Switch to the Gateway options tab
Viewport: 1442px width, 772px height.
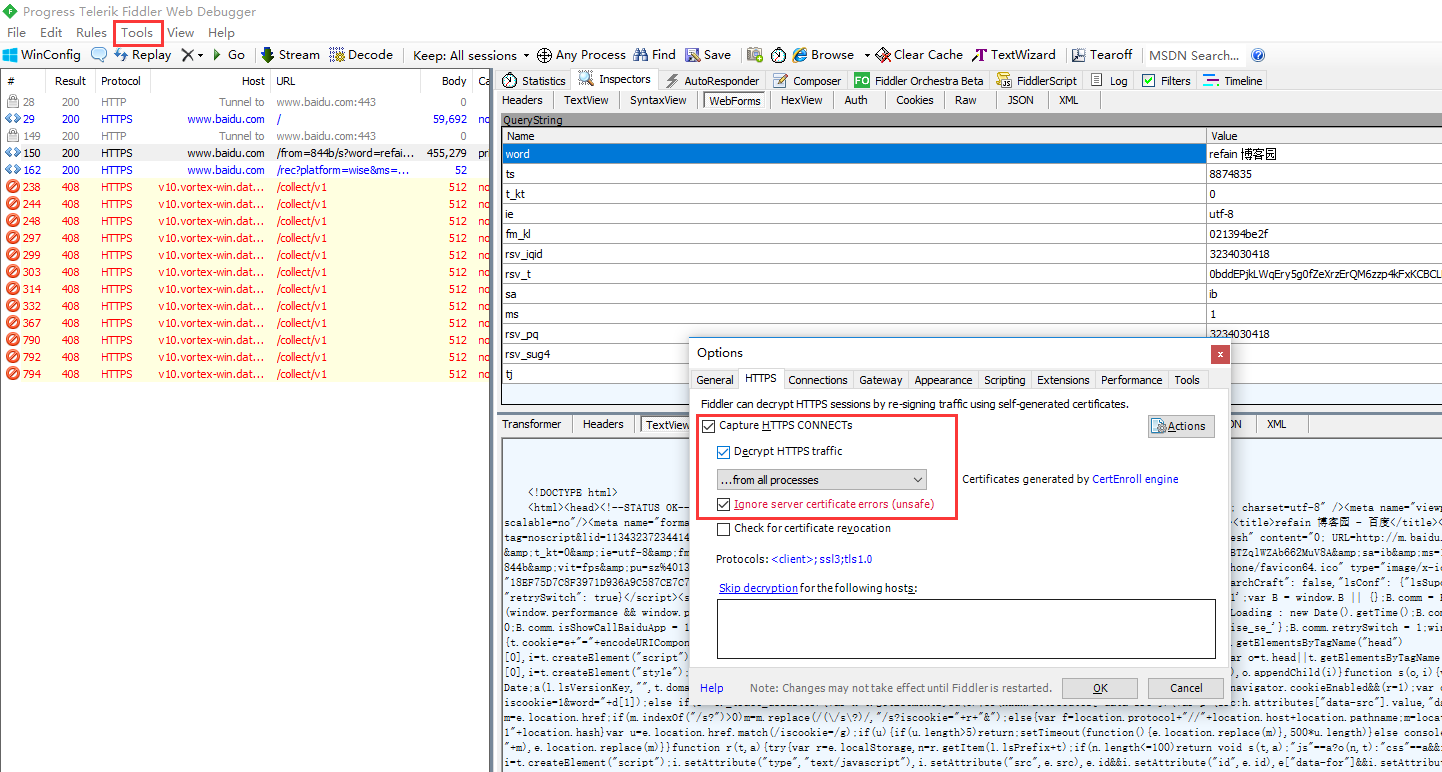point(881,380)
